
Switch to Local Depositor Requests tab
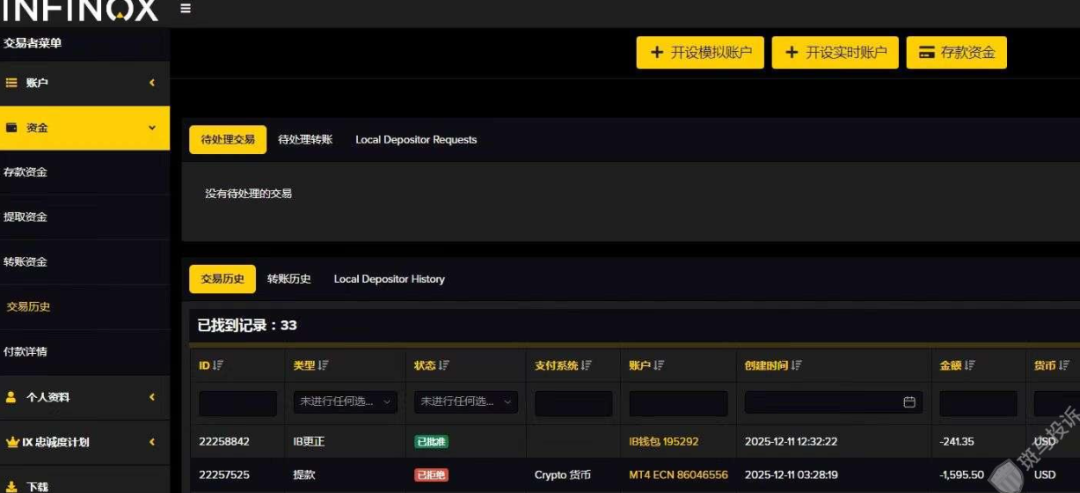[x=416, y=140]
